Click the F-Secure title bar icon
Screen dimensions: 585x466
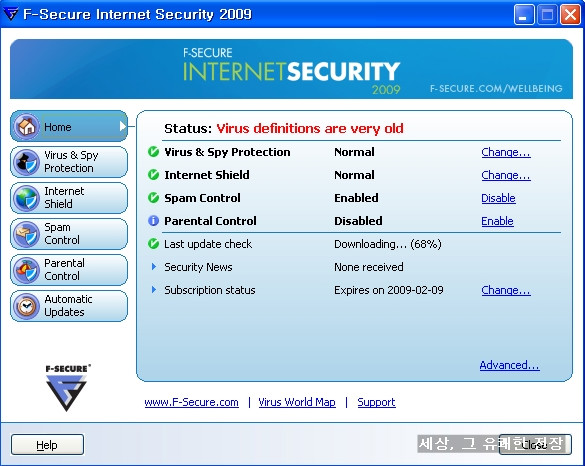[x=10, y=14]
